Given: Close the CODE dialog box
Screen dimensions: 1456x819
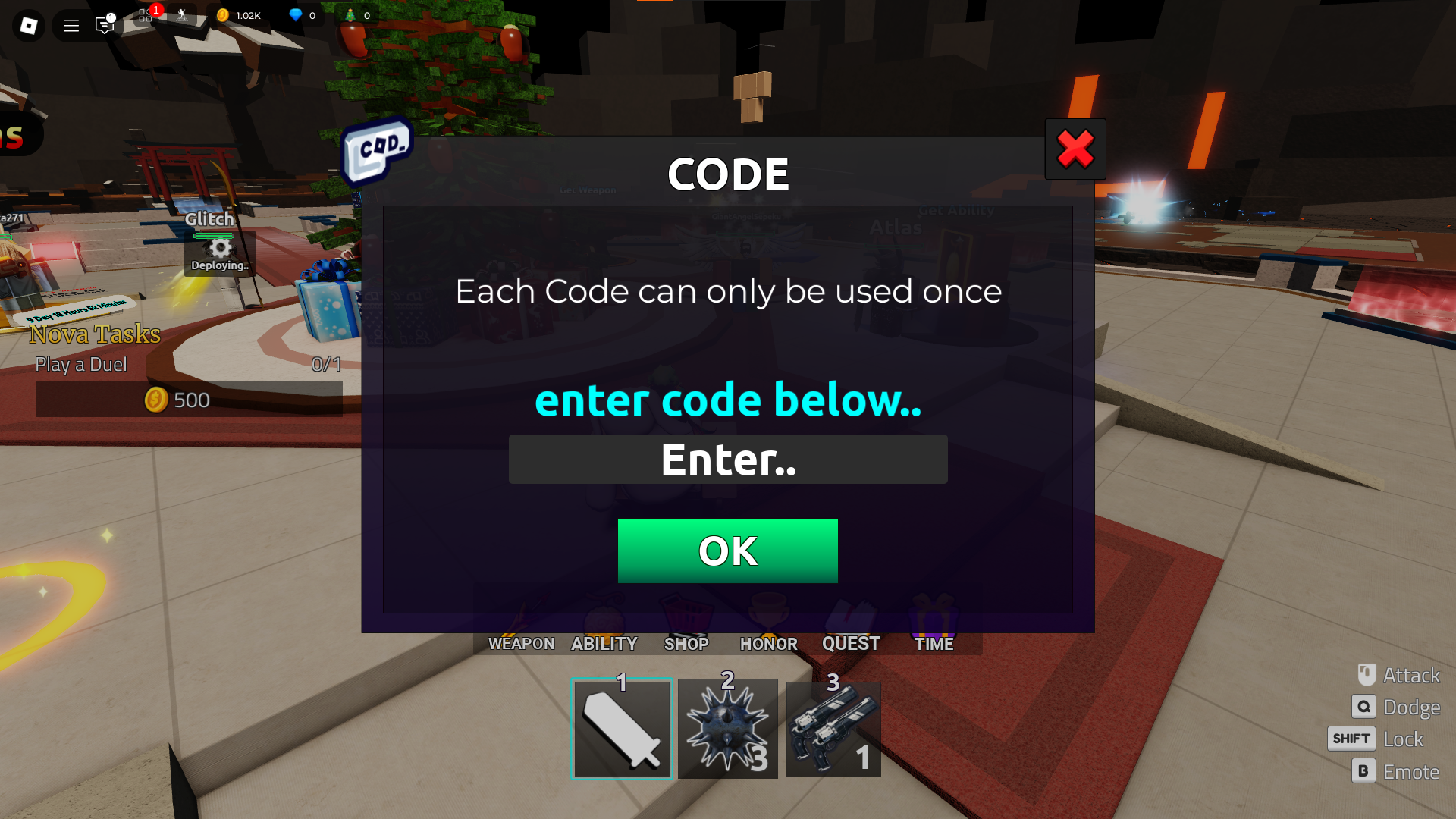Looking at the screenshot, I should tap(1075, 149).
